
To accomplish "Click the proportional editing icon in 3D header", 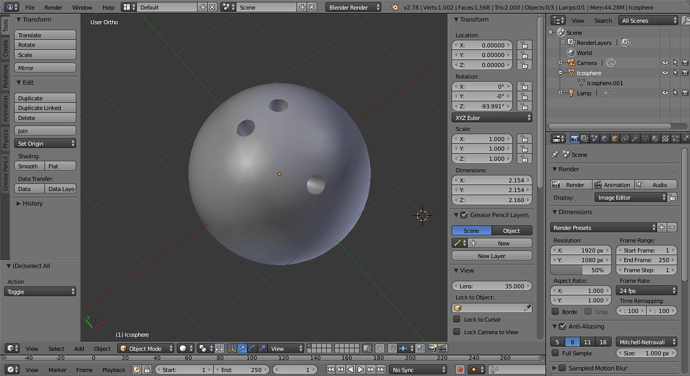I will [380, 348].
